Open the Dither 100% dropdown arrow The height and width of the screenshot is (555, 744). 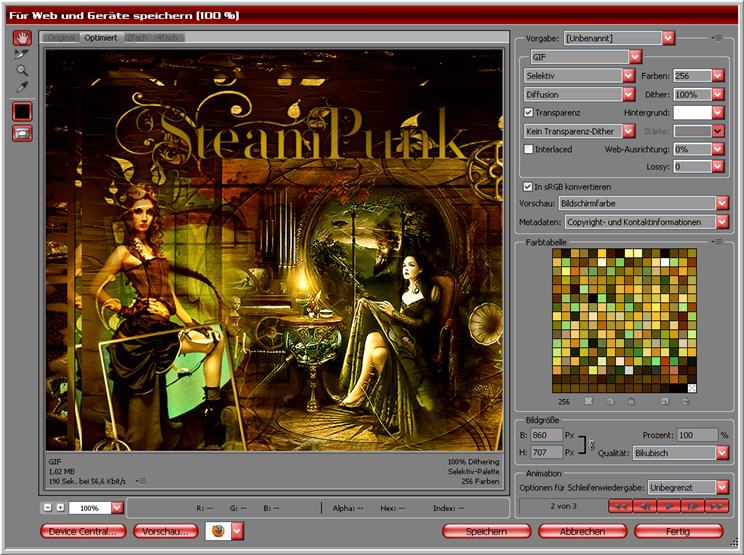point(718,94)
